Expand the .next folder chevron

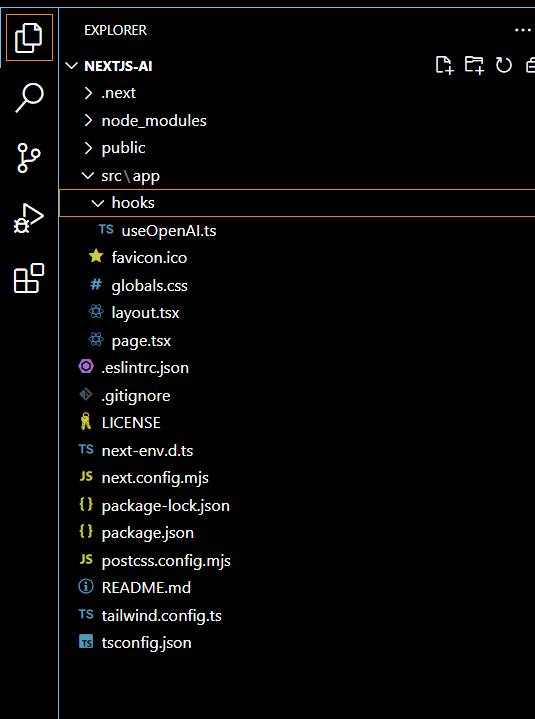point(88,93)
